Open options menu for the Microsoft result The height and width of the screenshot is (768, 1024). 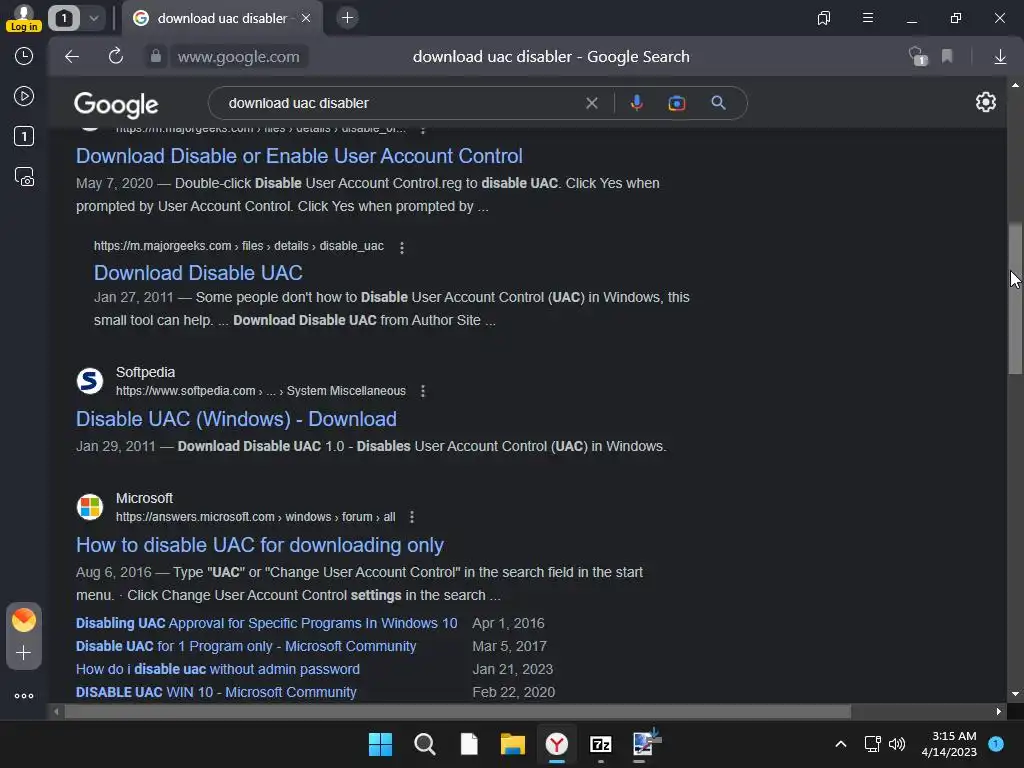click(411, 517)
